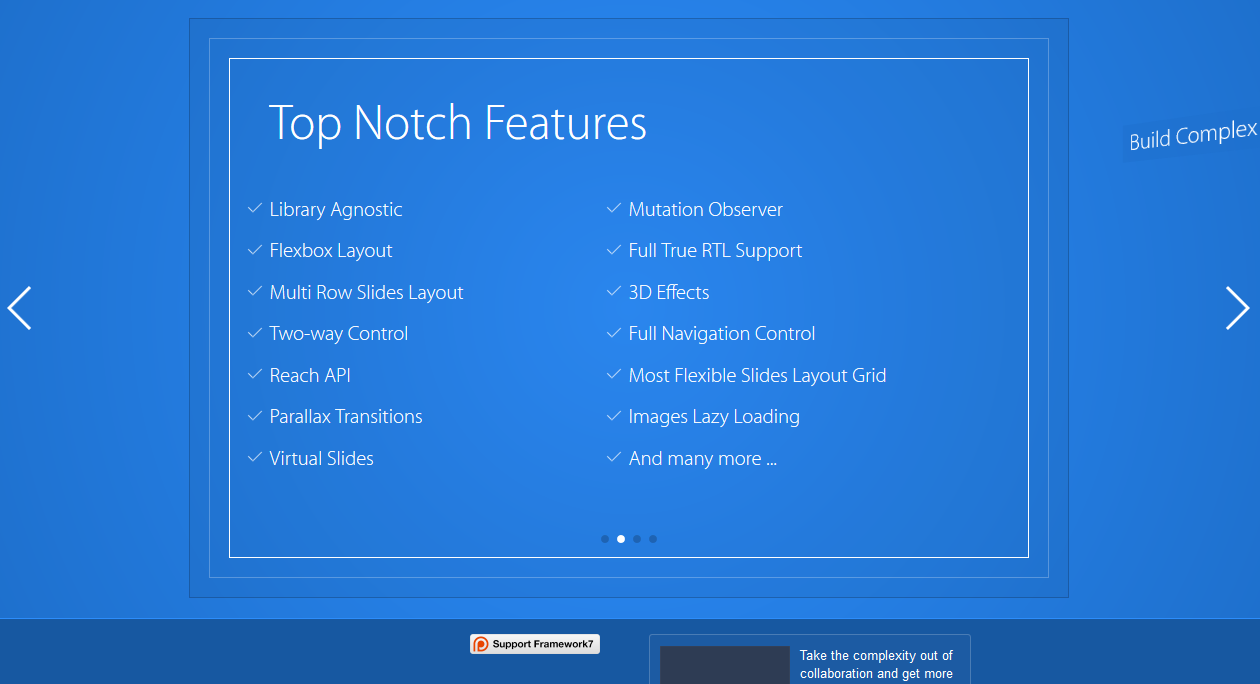Click the 'Virtual Slides' feature text
1260x684 pixels.
(322, 459)
